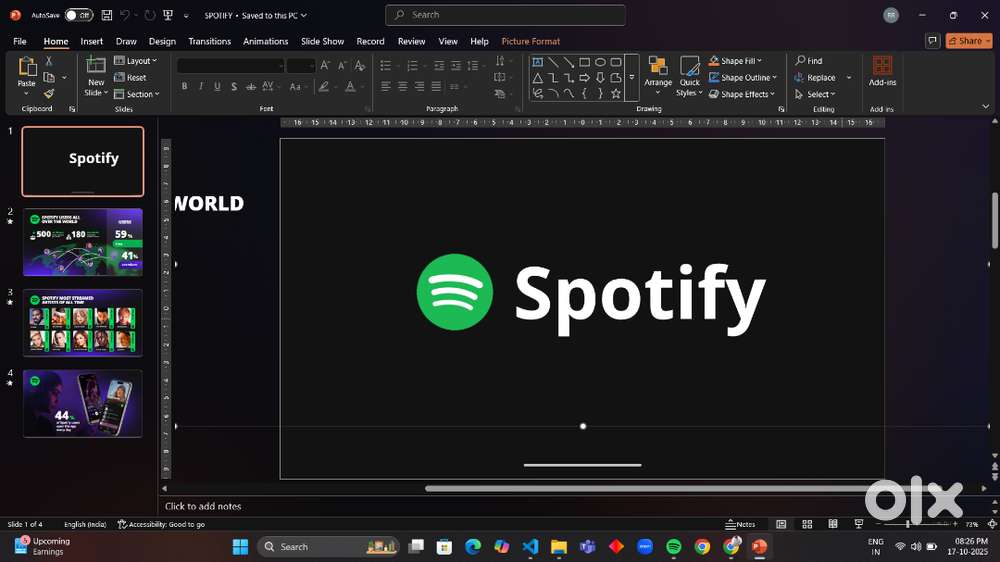
Task: Switch to the Insert tab
Action: (91, 41)
